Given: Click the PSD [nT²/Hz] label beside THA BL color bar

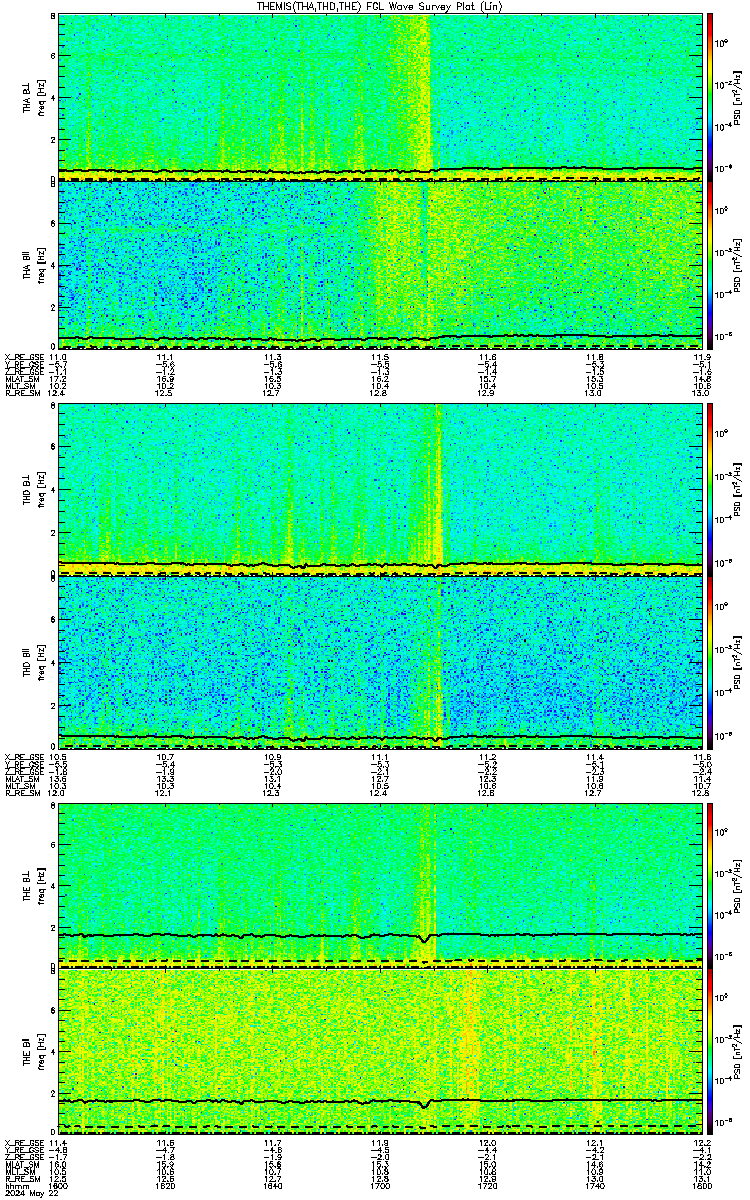Looking at the screenshot, I should click(737, 97).
